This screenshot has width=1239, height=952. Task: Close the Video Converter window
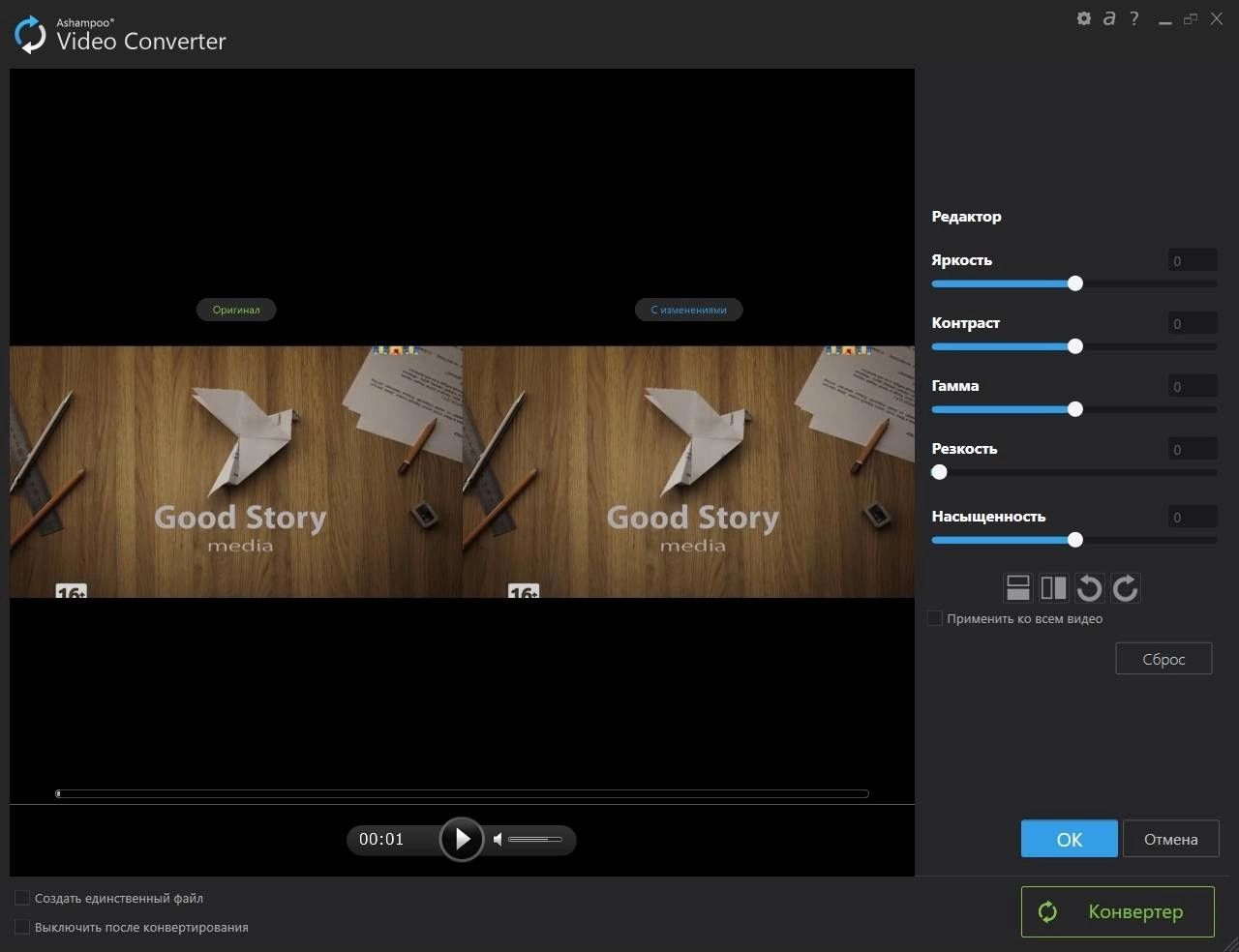(1217, 18)
